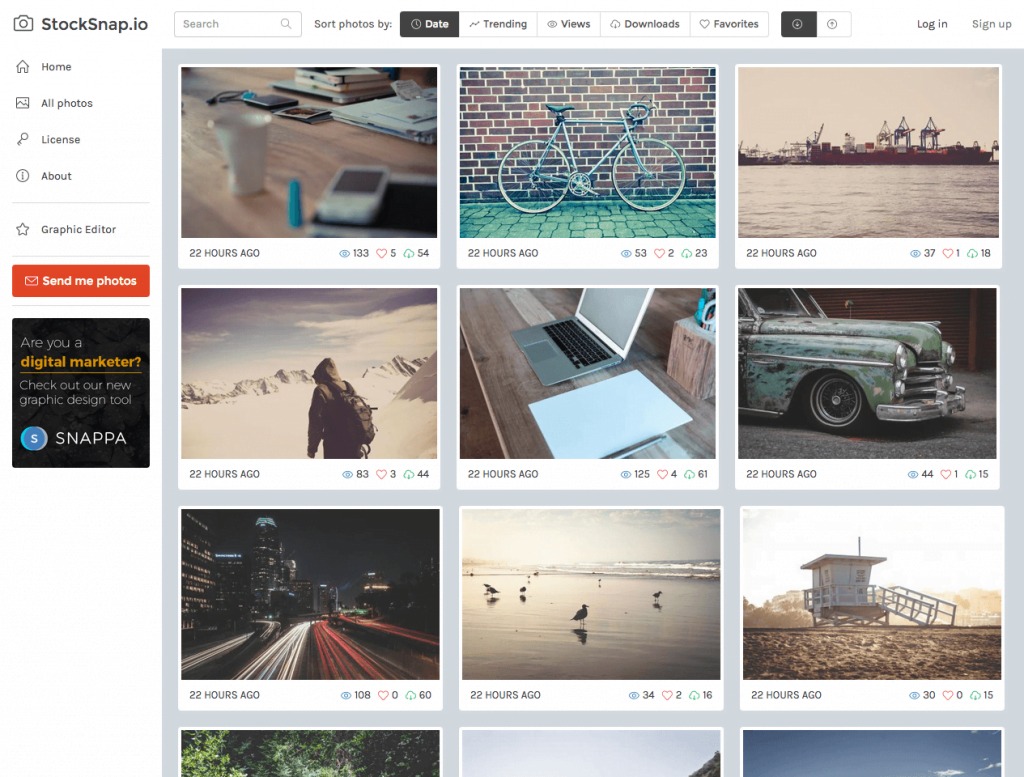Download the desk photo with 54 downloads
Image resolution: width=1024 pixels, height=777 pixels.
[409, 253]
